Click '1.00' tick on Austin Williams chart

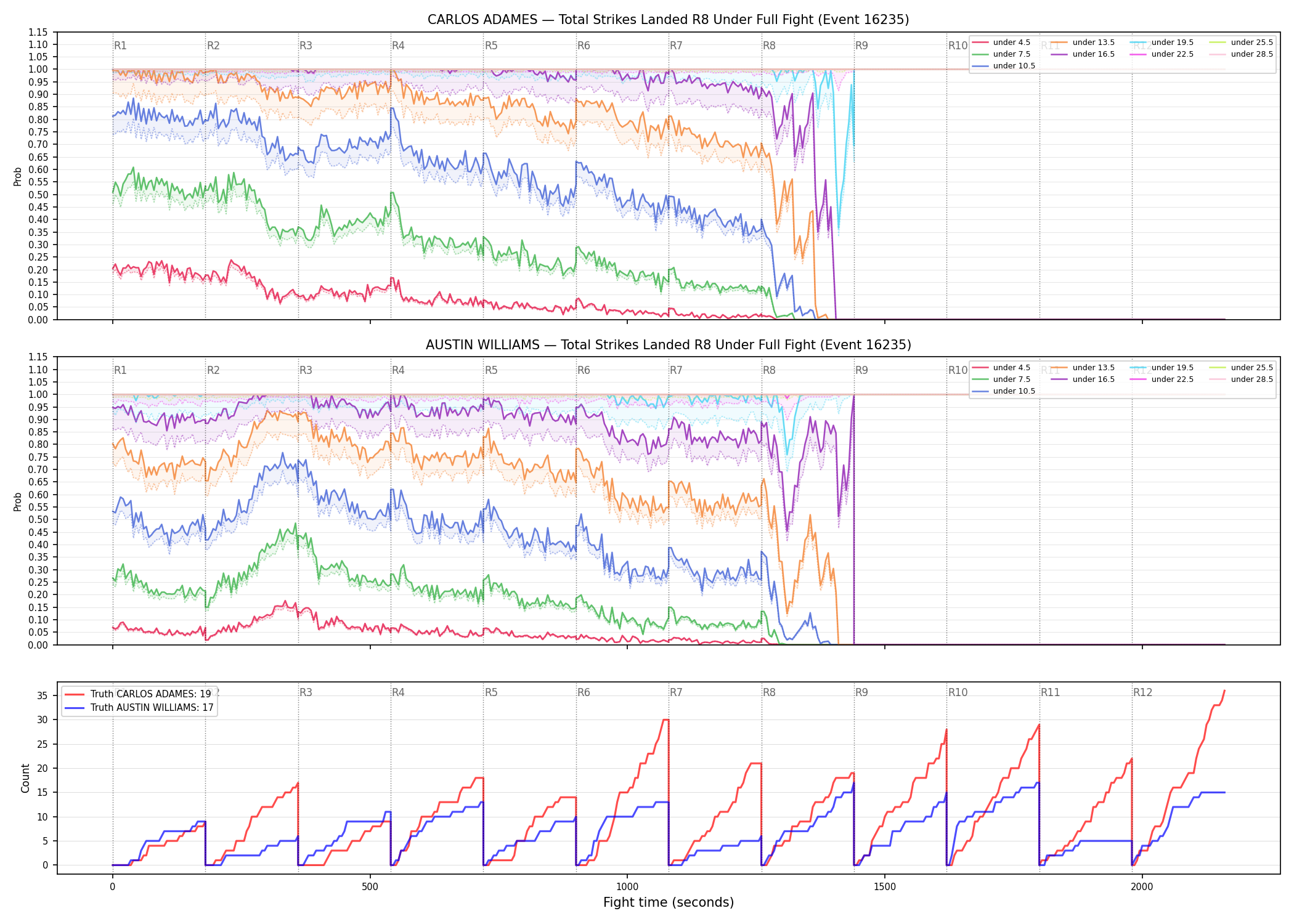pyautogui.click(x=38, y=394)
